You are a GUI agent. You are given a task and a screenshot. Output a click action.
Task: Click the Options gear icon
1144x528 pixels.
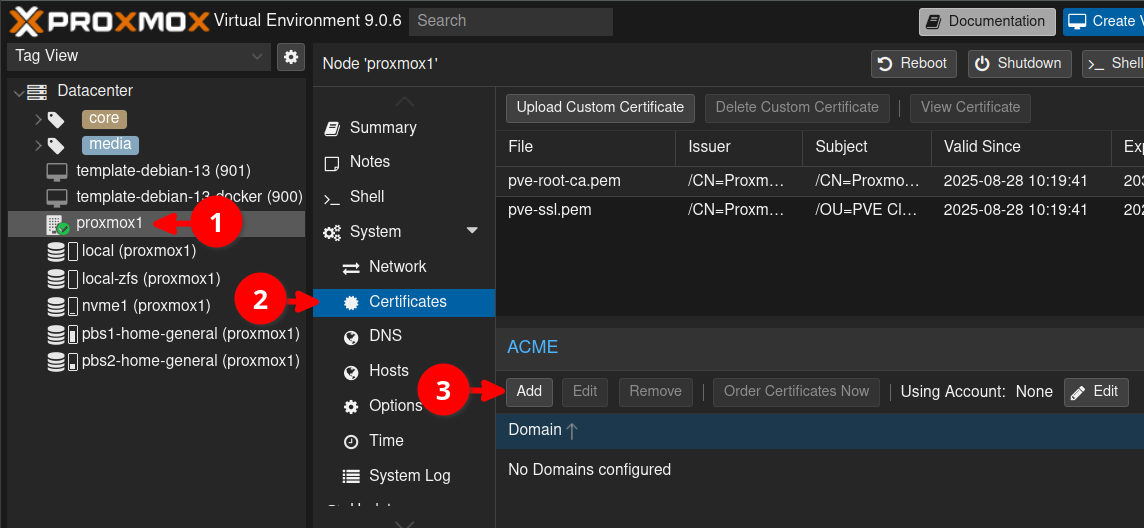click(352, 406)
